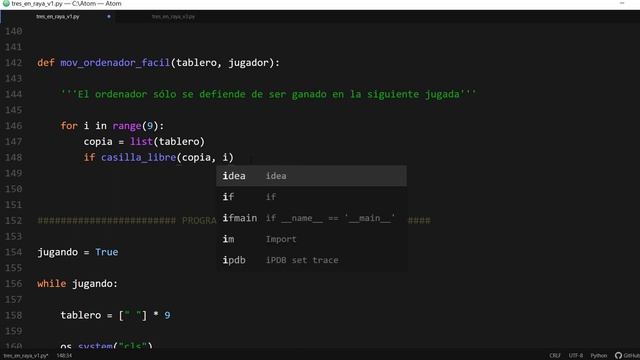Viewport: 640px width, 360px height.
Task: Click 'True' on line 154
Action: 107,252
